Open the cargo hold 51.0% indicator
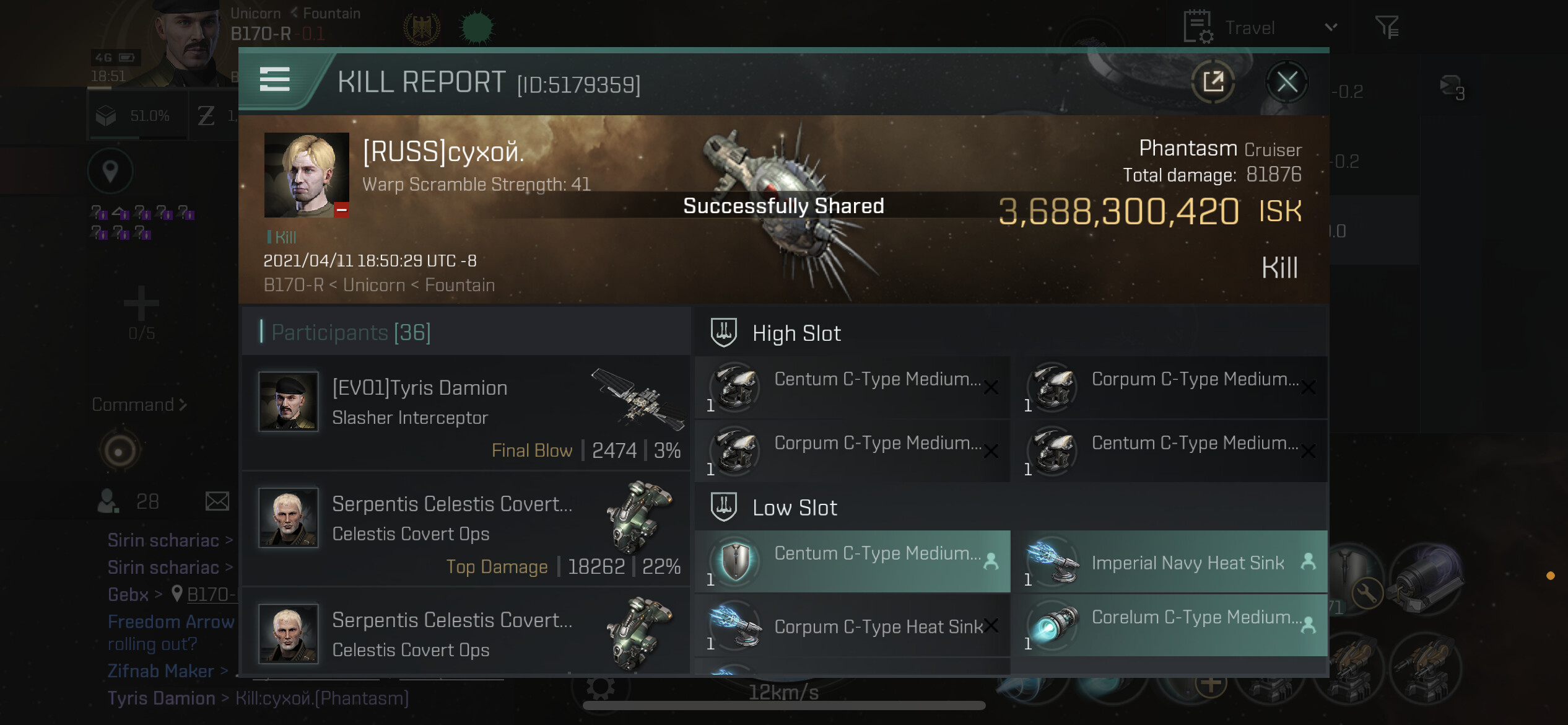Image resolution: width=1568 pixels, height=725 pixels. coord(137,116)
